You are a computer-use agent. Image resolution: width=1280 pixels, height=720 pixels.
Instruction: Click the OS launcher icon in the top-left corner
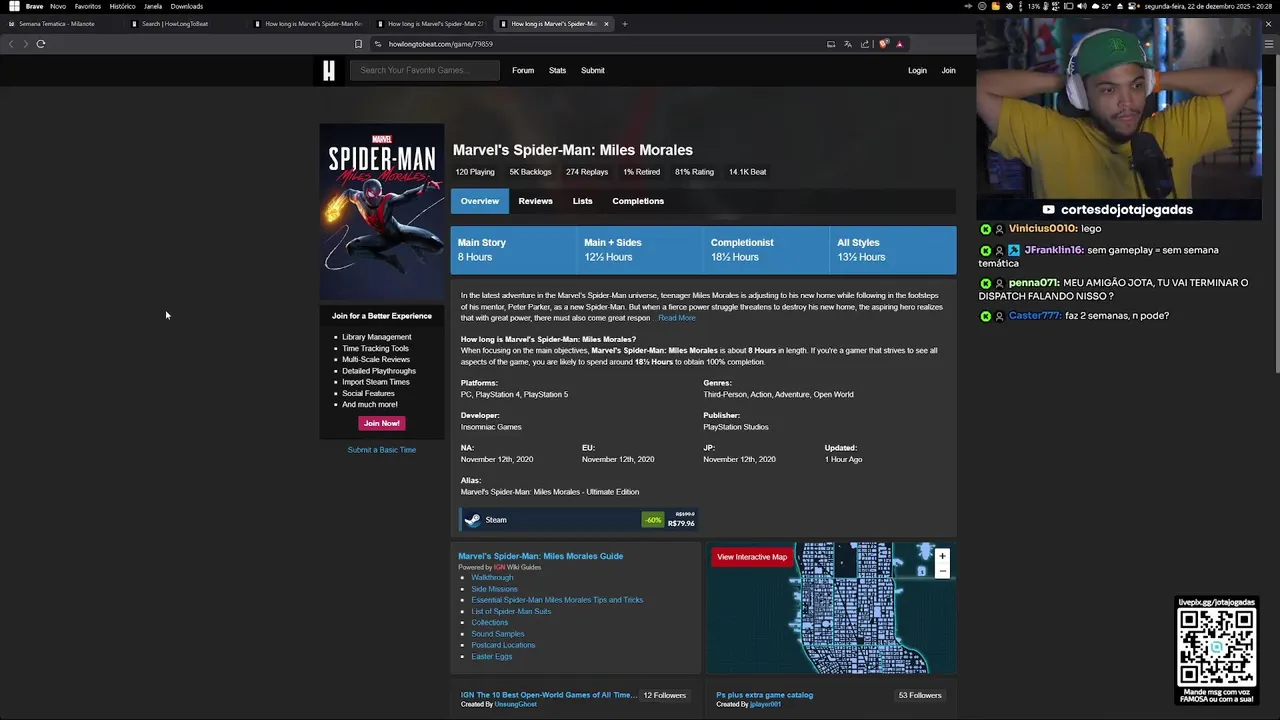click(x=14, y=6)
